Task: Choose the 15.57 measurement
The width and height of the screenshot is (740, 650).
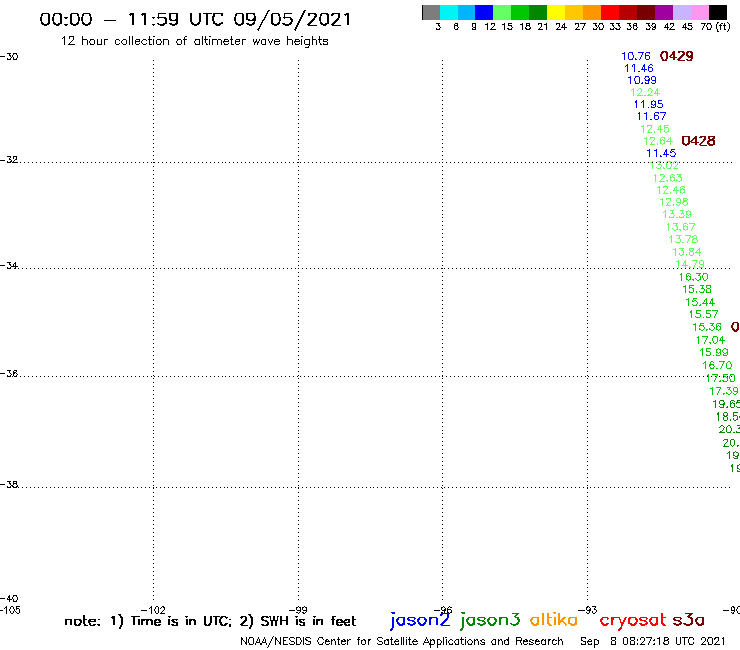Action: tap(704, 314)
